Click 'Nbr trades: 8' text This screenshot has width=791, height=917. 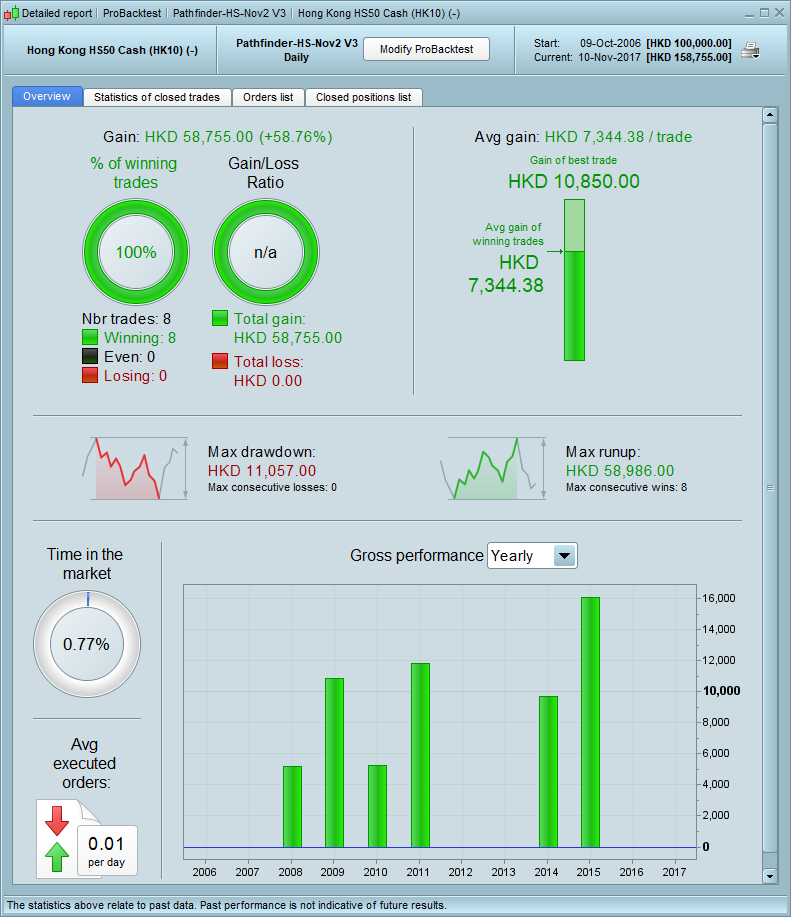(126, 319)
